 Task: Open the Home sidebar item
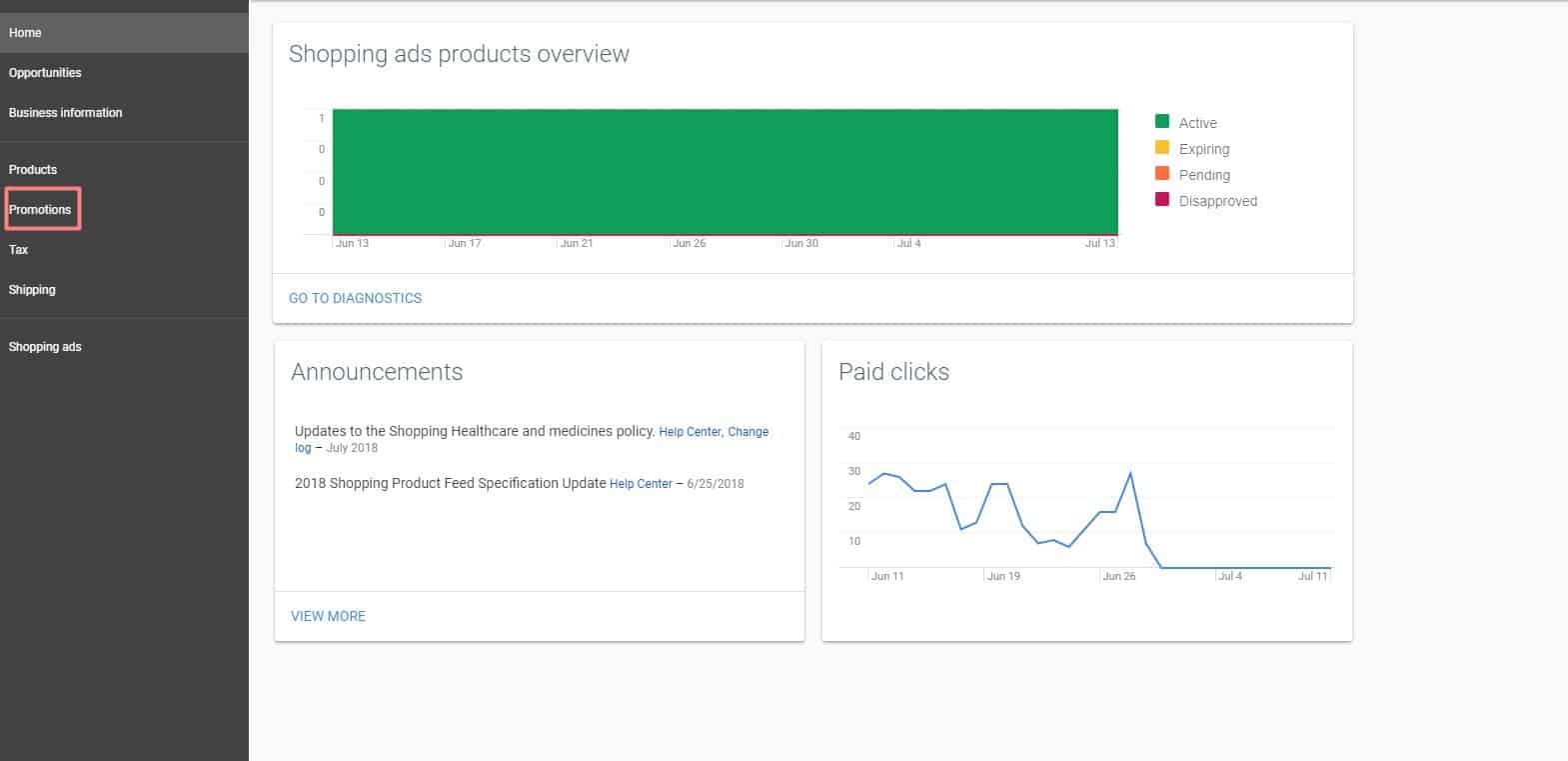pyautogui.click(x=124, y=33)
